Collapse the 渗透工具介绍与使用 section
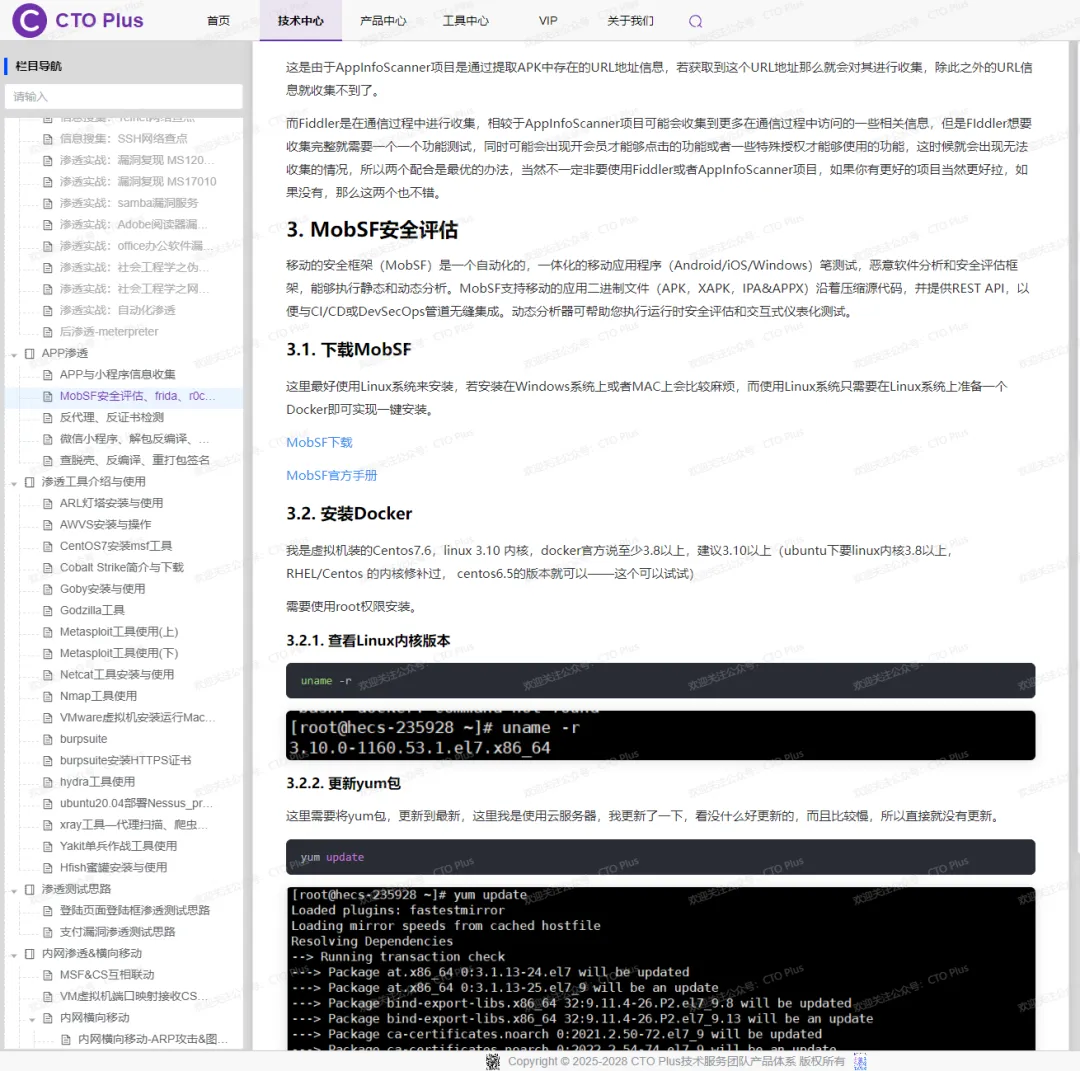Screen dimensions: 1080x1071 [x=14, y=483]
